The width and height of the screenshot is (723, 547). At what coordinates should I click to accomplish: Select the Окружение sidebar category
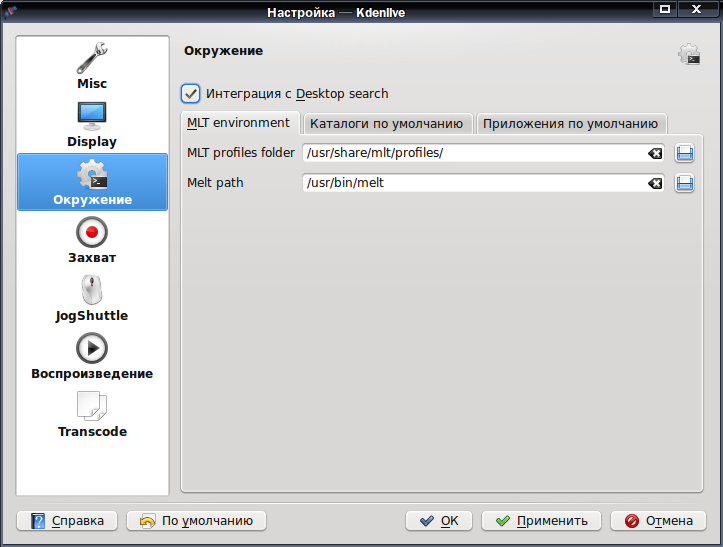coord(92,182)
